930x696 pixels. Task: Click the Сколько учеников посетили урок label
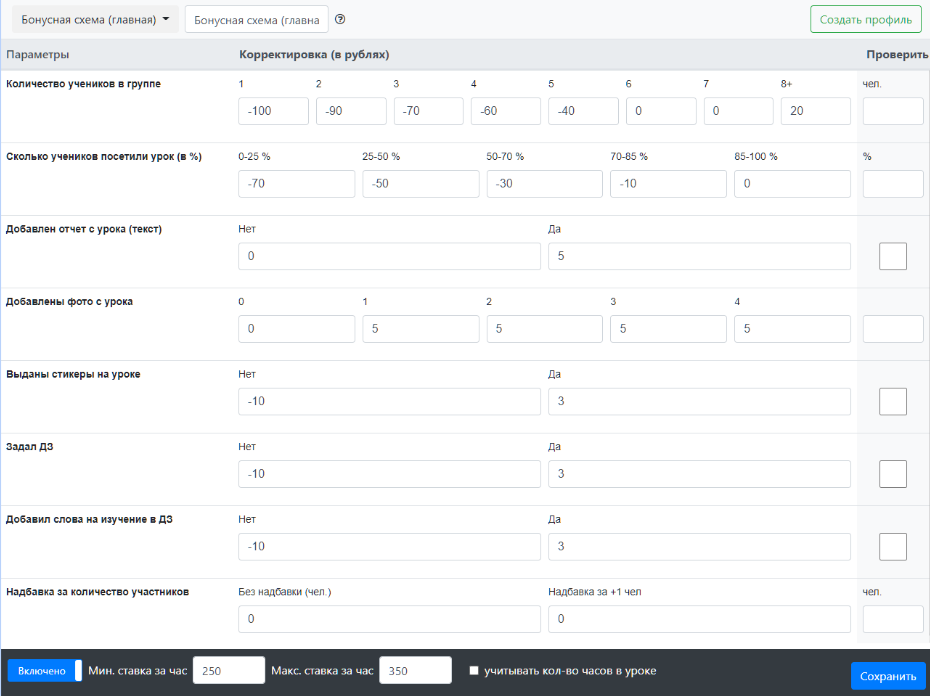[x=104, y=157]
